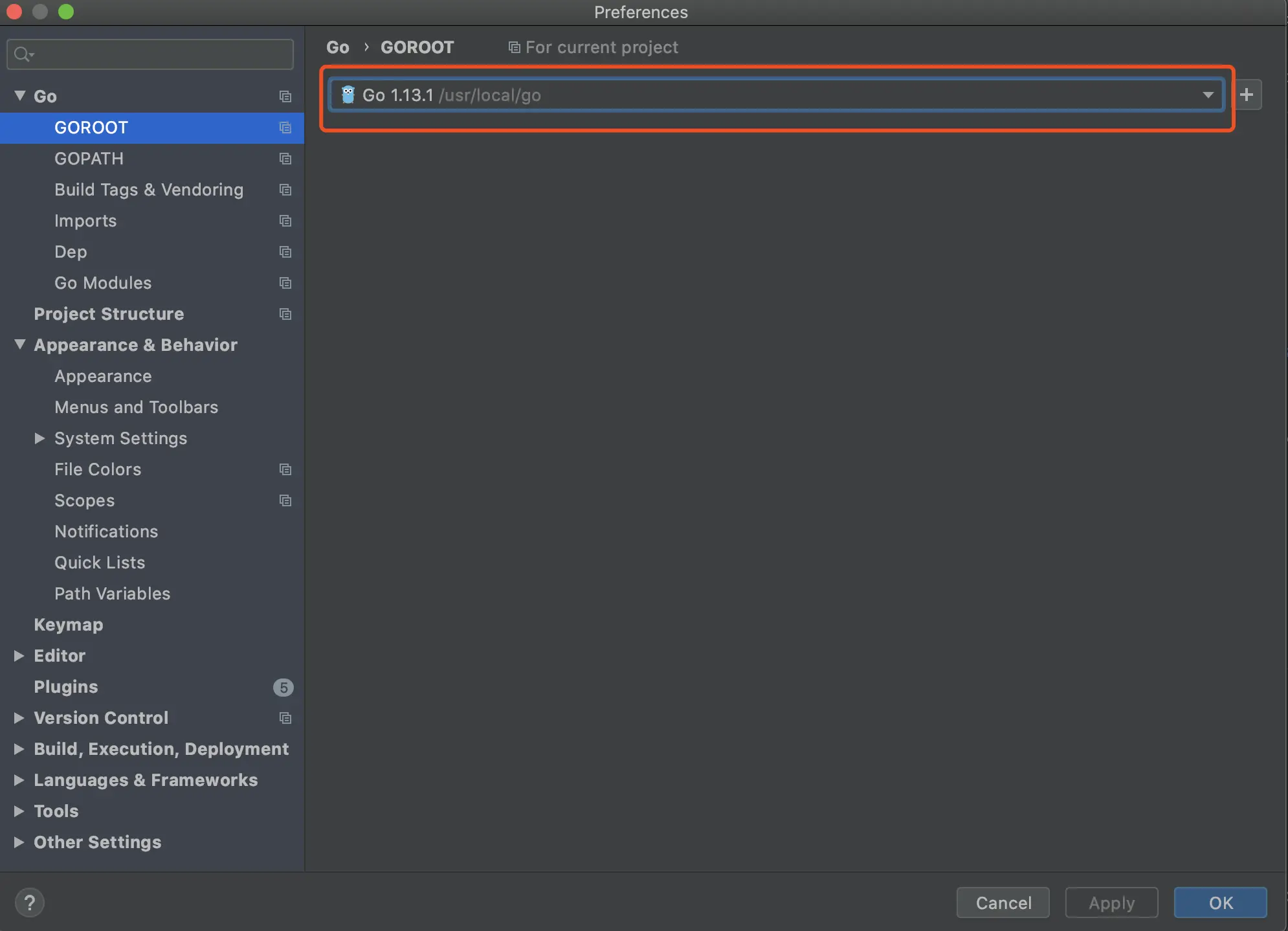The height and width of the screenshot is (931, 1288).
Task: Click the search magnifier icon
Action: coord(23,54)
